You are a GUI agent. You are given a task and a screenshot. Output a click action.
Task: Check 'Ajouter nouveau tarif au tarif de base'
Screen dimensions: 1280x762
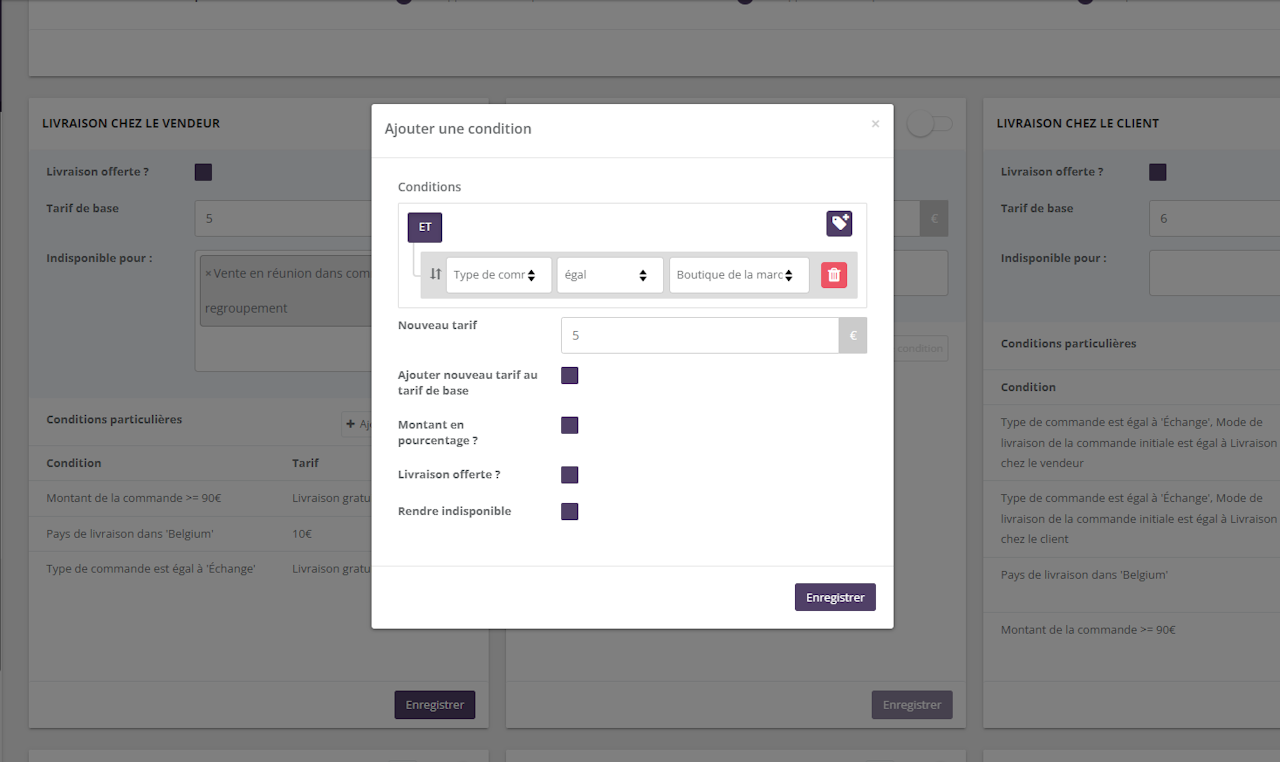click(x=570, y=376)
